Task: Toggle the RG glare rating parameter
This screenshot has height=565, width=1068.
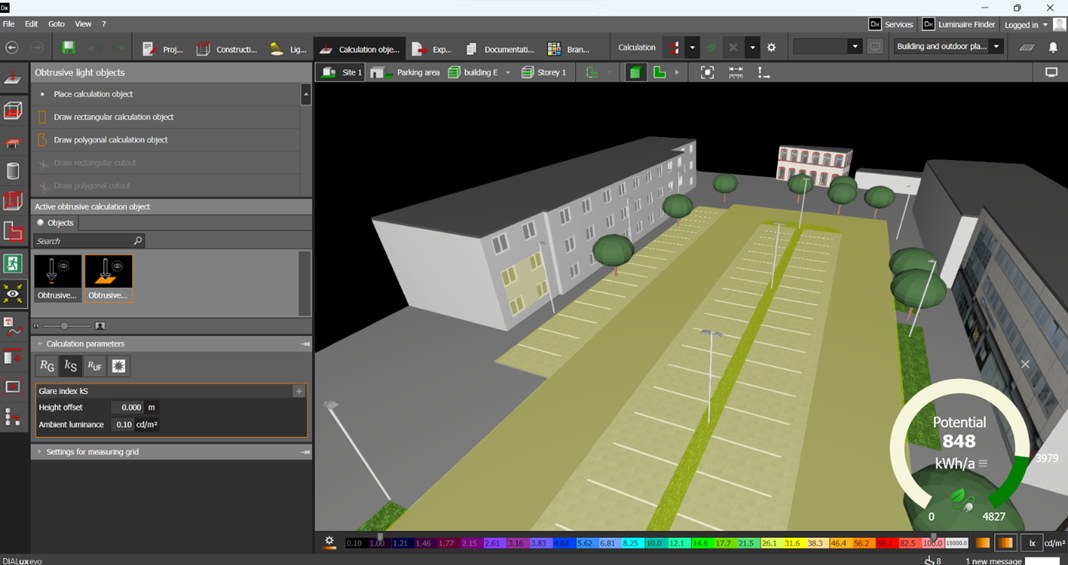Action: [47, 366]
